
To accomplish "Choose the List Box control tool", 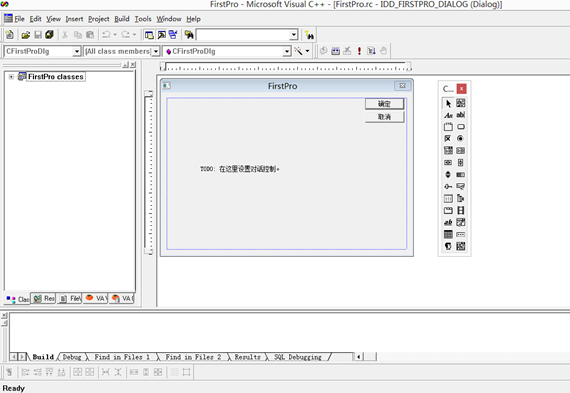I will click(461, 151).
